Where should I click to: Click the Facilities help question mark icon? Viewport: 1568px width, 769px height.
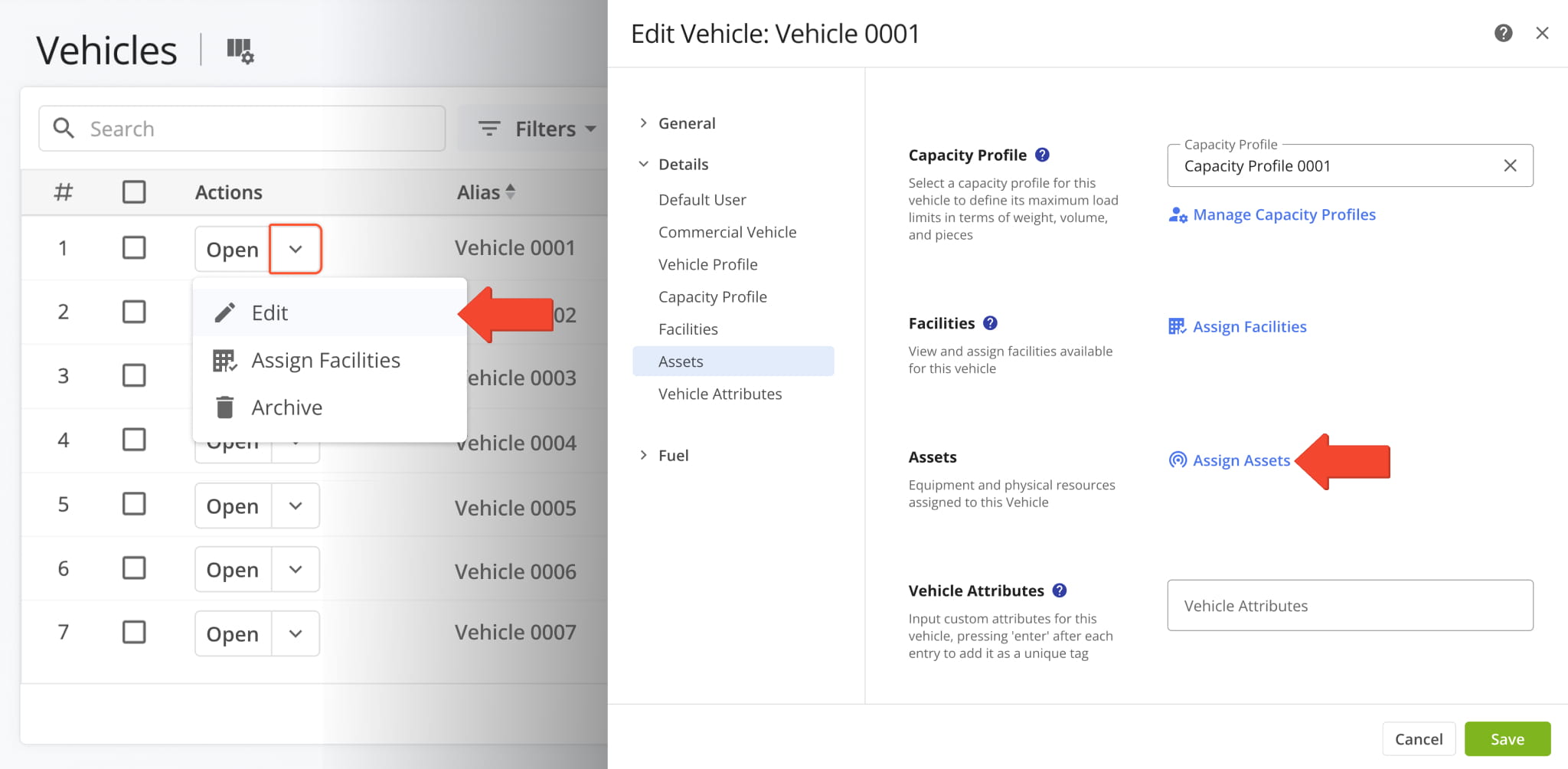click(990, 323)
